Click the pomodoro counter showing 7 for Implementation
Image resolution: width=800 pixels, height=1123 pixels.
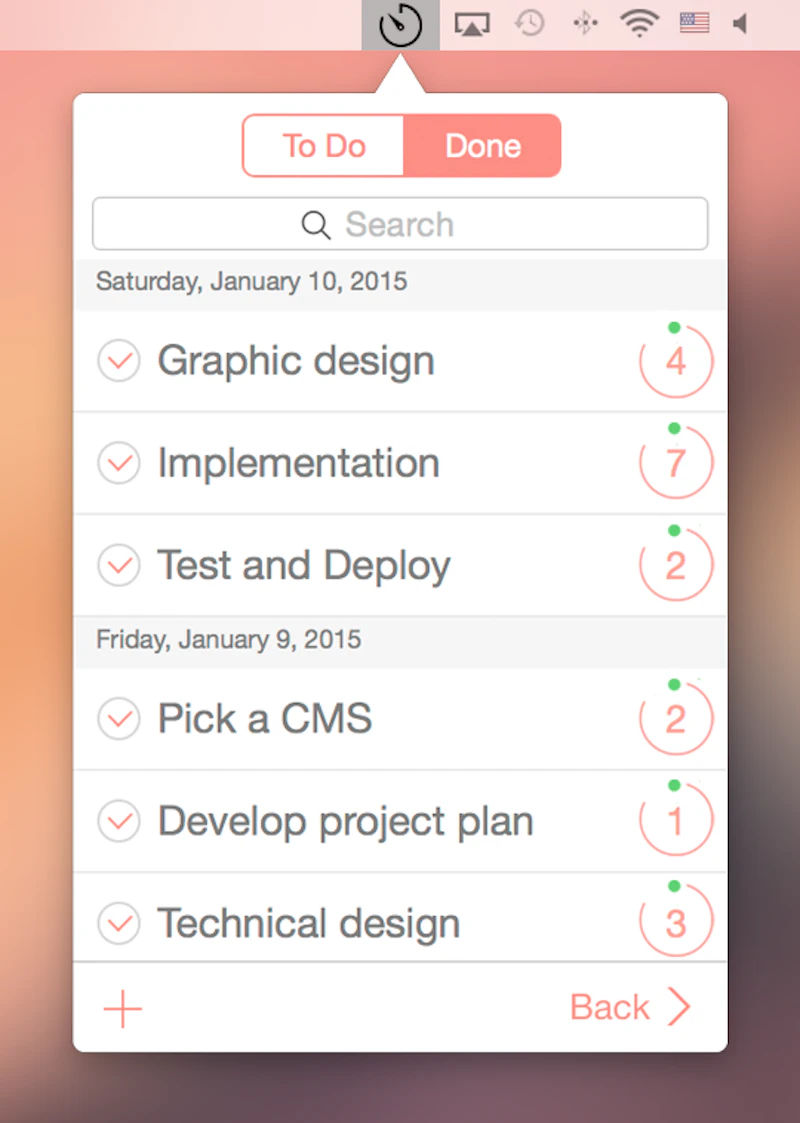click(x=676, y=463)
